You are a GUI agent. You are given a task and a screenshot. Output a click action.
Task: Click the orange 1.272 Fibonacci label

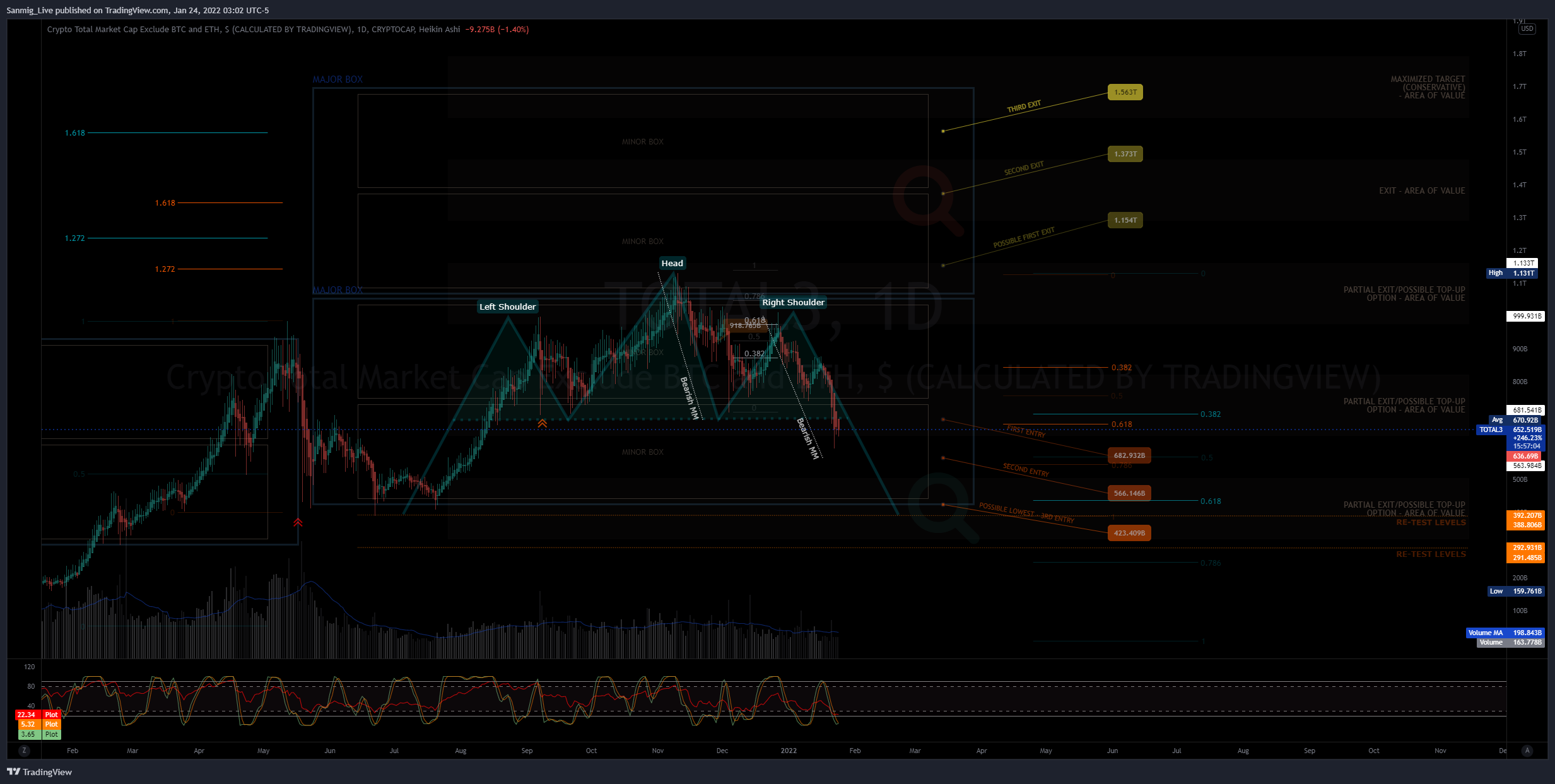[x=165, y=269]
